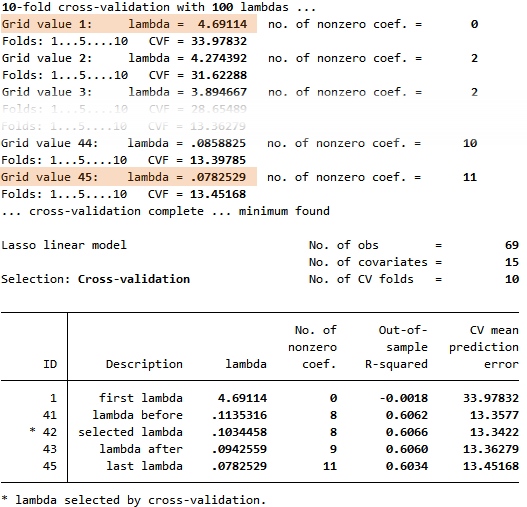Click CV mean prediction error 13.36279 in the table
This screenshot has height=507, width=527.
(491, 449)
